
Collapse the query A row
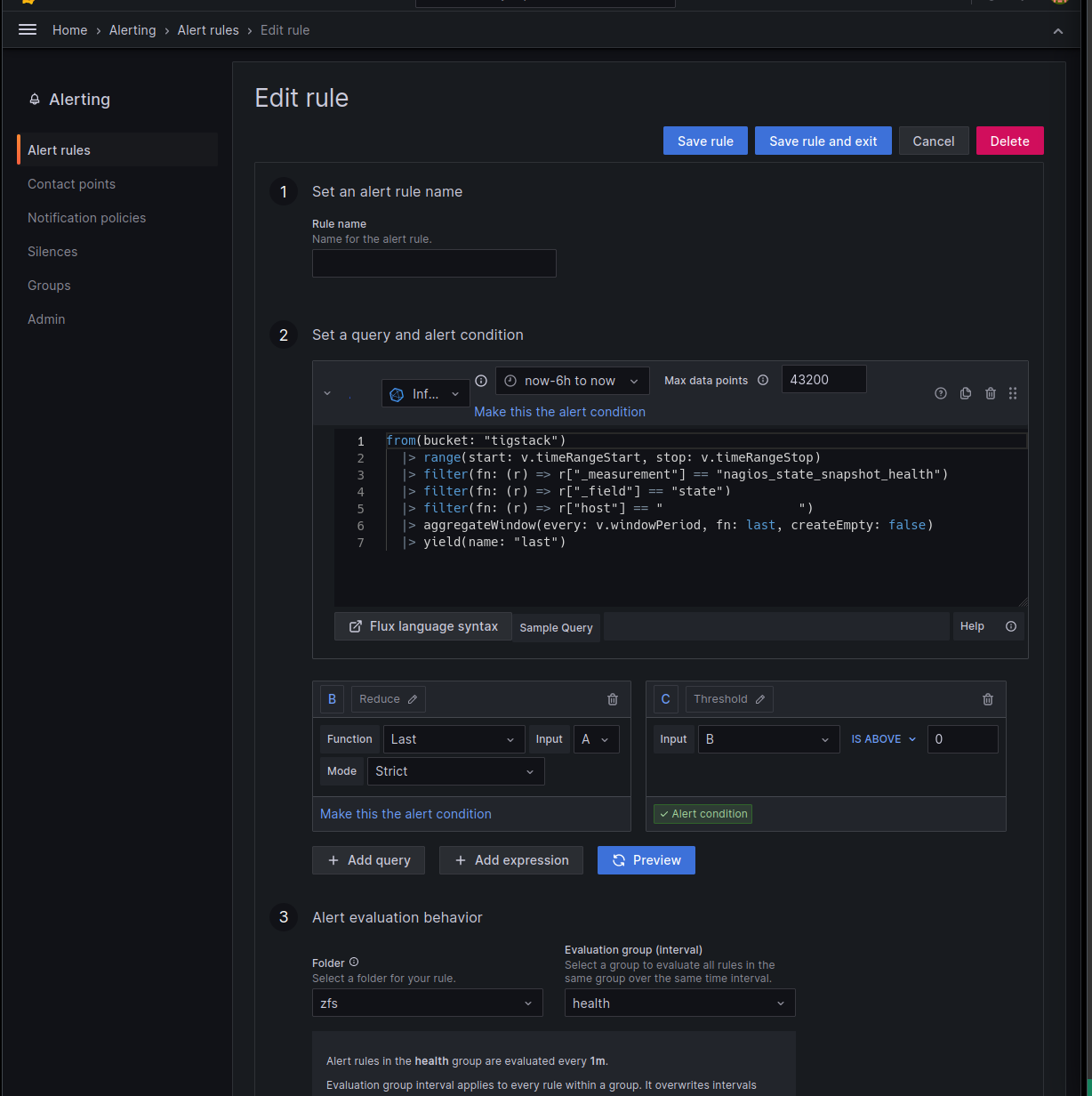327,393
